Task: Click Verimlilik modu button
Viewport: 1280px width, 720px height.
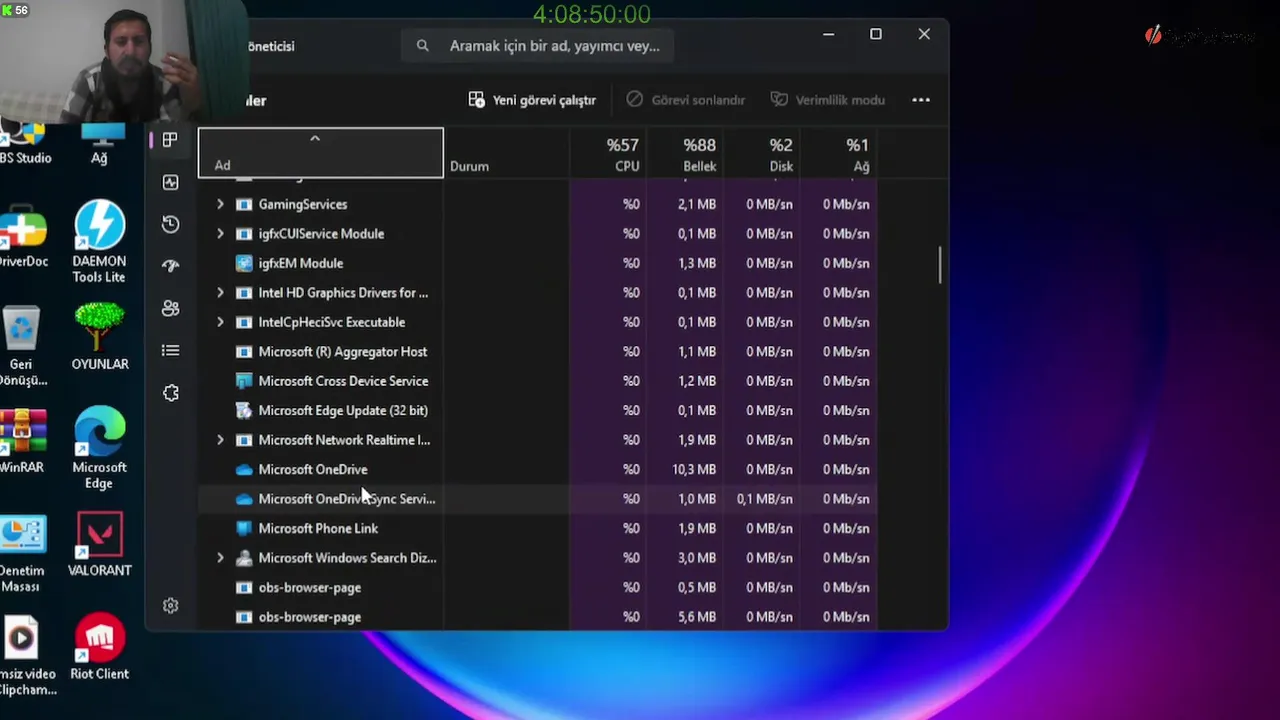Action: click(828, 100)
